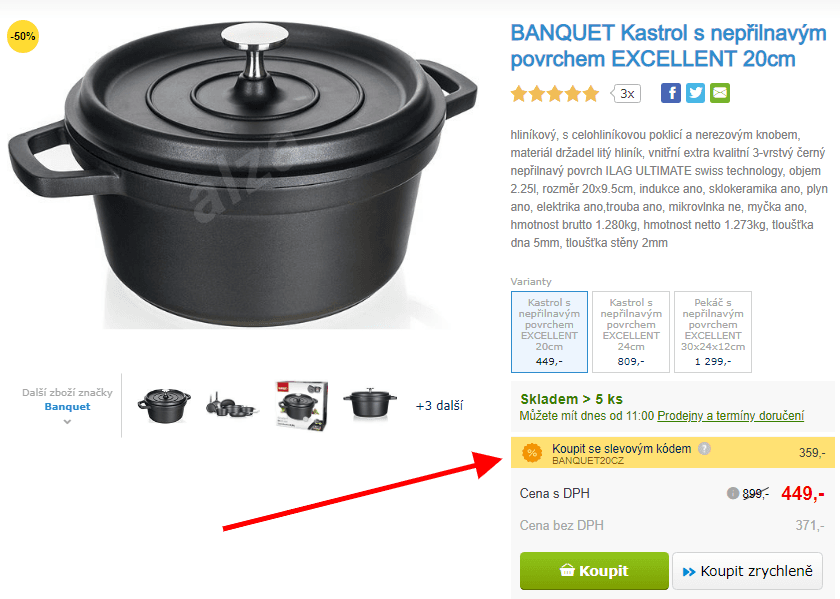Send product by email envelope icon

click(x=720, y=93)
